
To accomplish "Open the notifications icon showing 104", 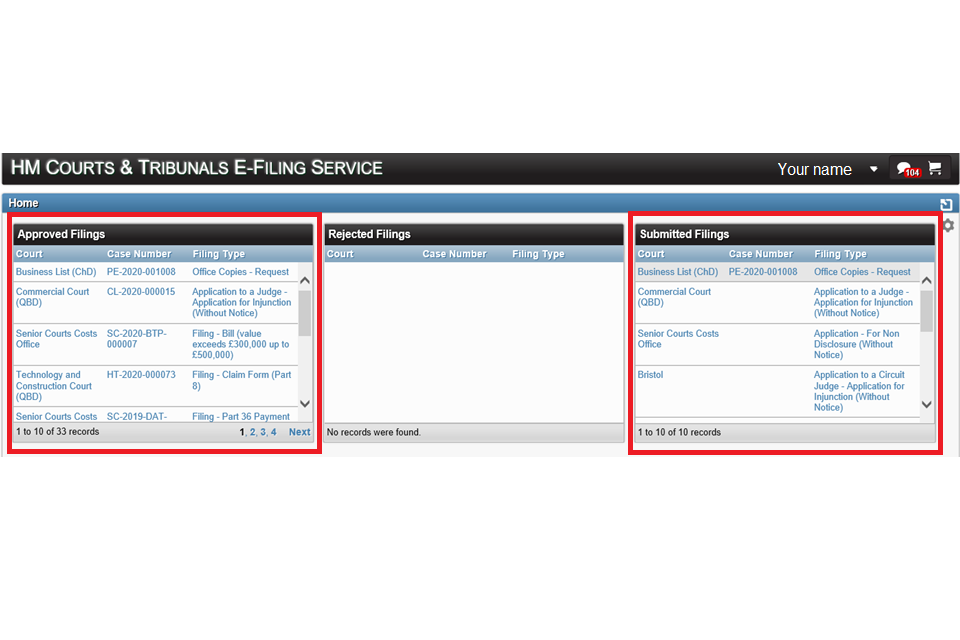I will coord(907,169).
